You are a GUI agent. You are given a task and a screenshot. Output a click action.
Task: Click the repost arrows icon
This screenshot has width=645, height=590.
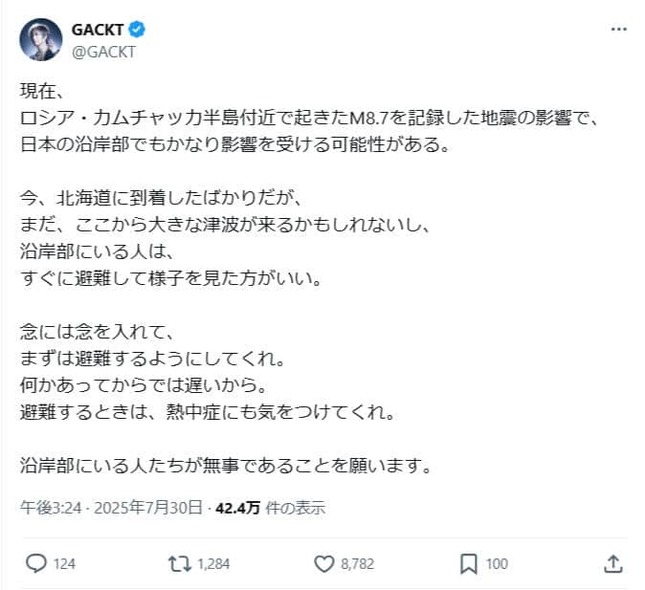[180, 564]
